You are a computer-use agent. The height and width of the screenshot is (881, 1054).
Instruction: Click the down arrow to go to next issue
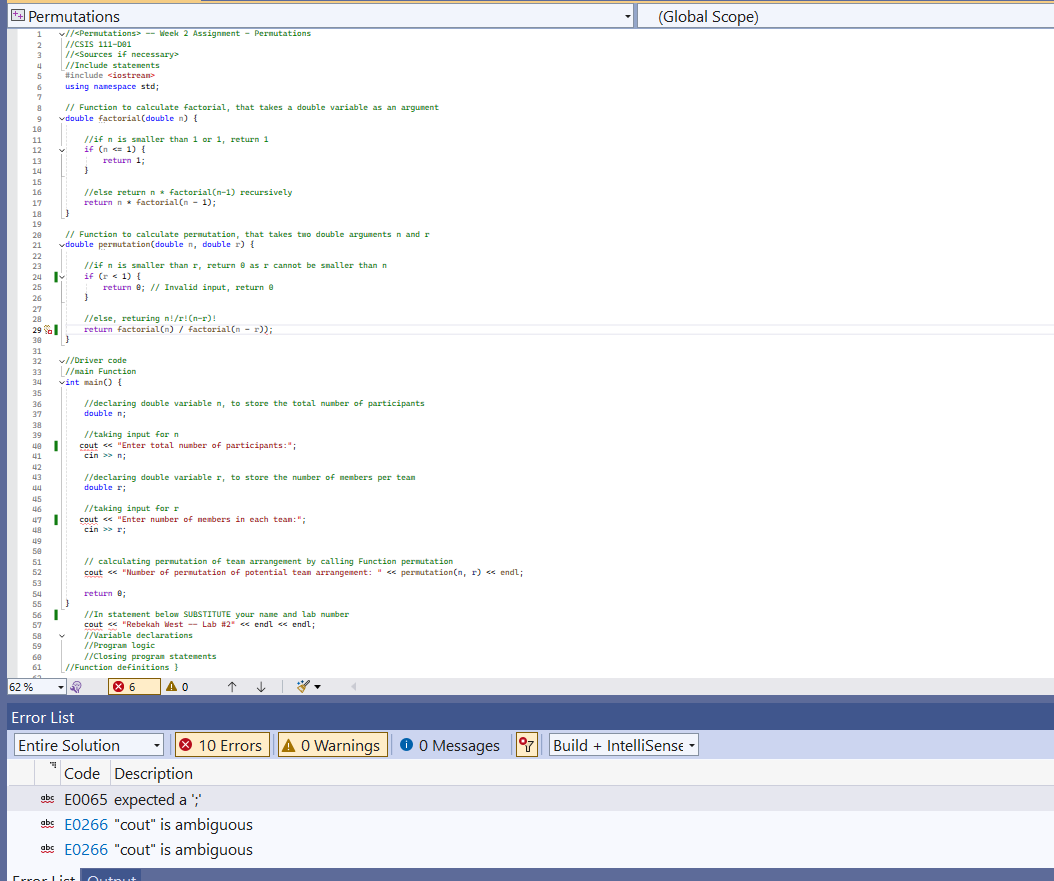(259, 686)
